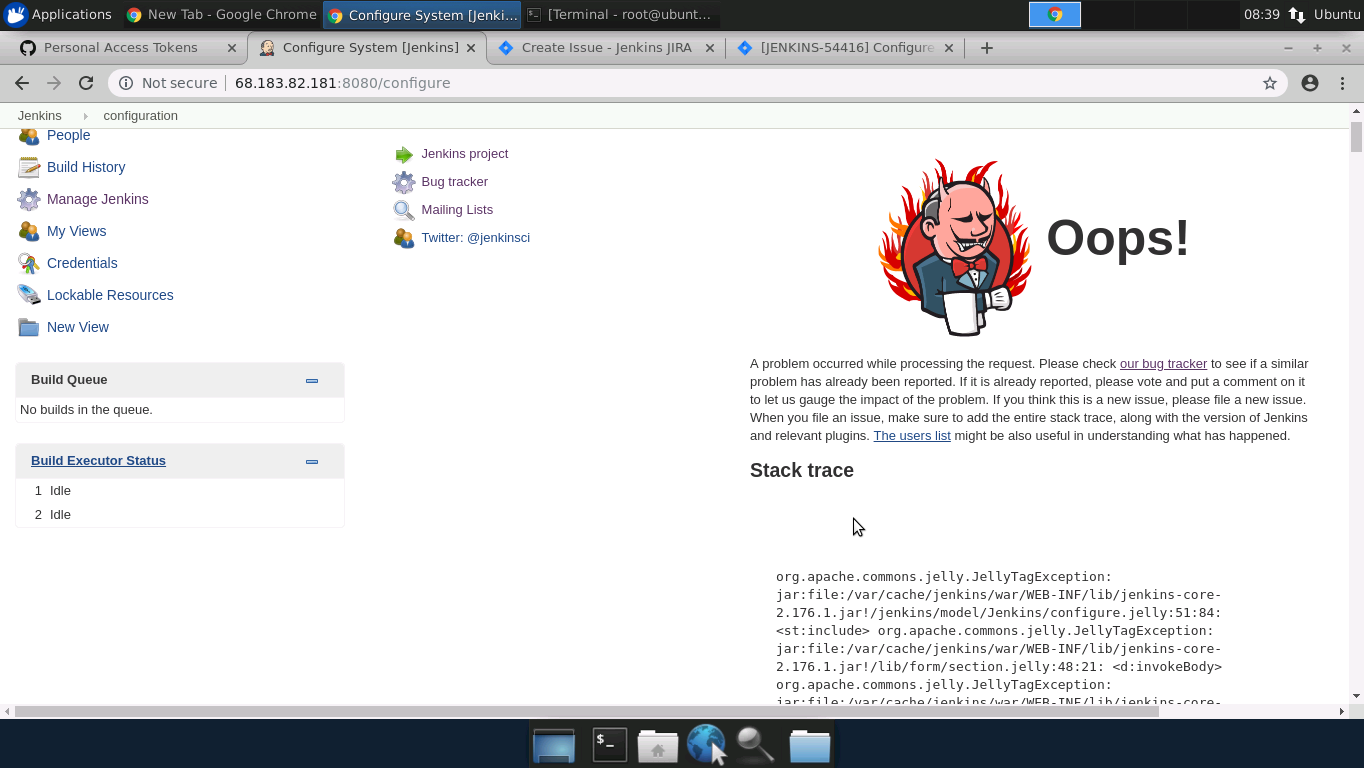
Task: Open the Applications menu
Action: coord(58,14)
